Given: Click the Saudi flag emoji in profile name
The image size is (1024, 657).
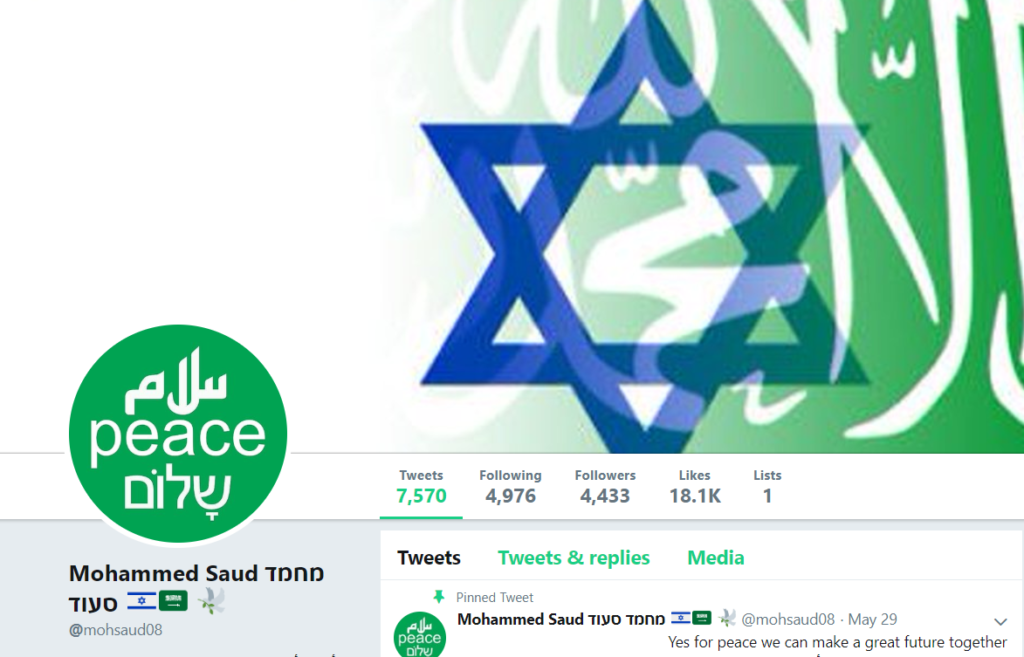Looking at the screenshot, I should 174,601.
